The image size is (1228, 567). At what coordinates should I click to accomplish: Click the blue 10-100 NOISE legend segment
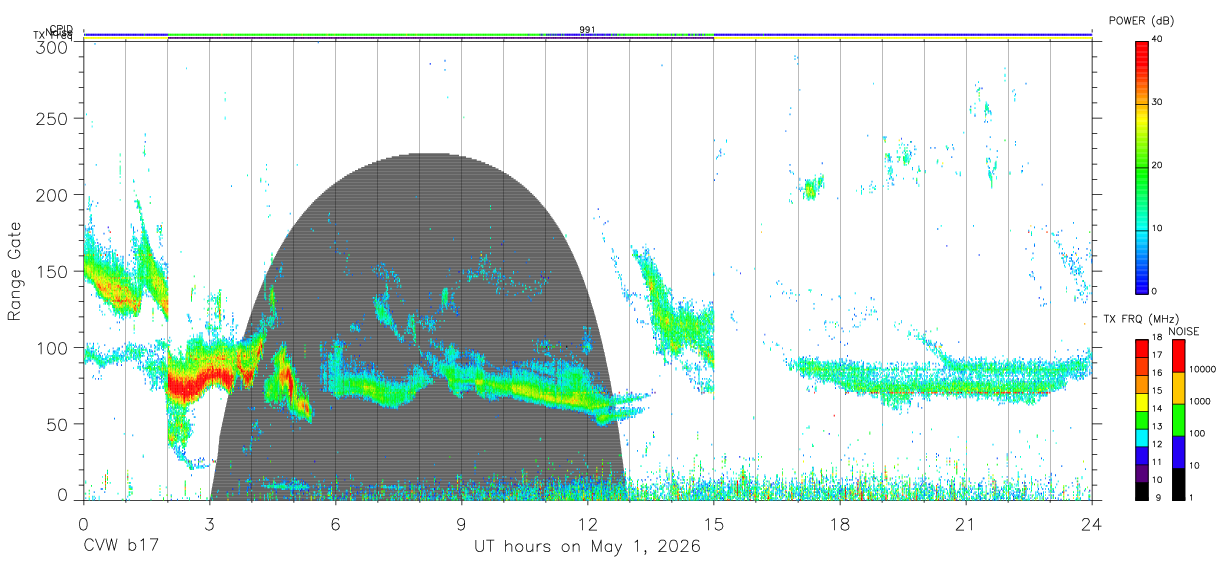pyautogui.click(x=1178, y=452)
